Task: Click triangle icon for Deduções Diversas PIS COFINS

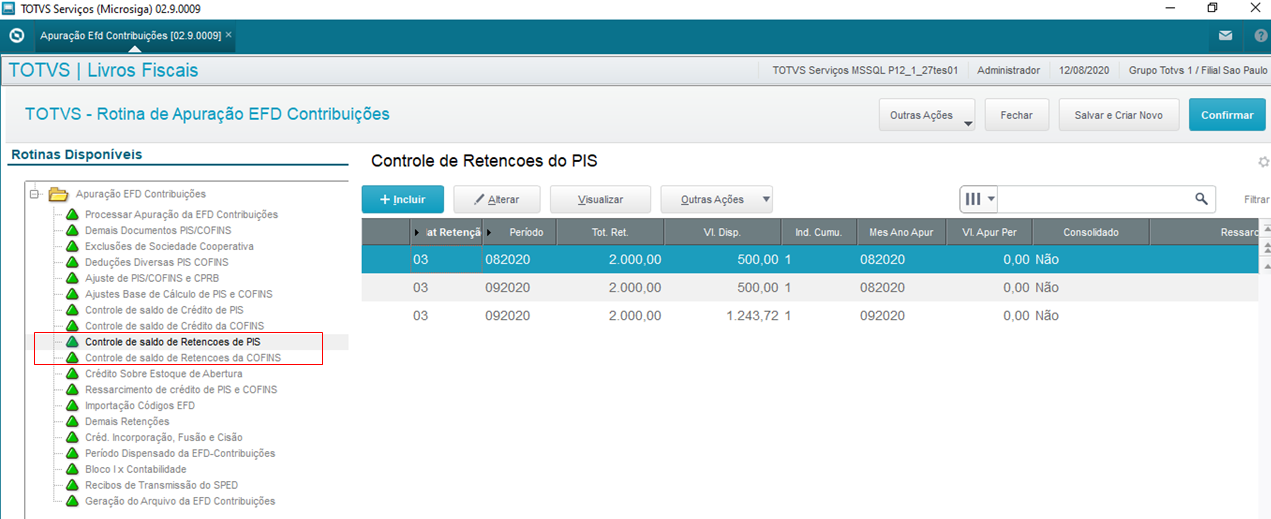Action: [72, 262]
